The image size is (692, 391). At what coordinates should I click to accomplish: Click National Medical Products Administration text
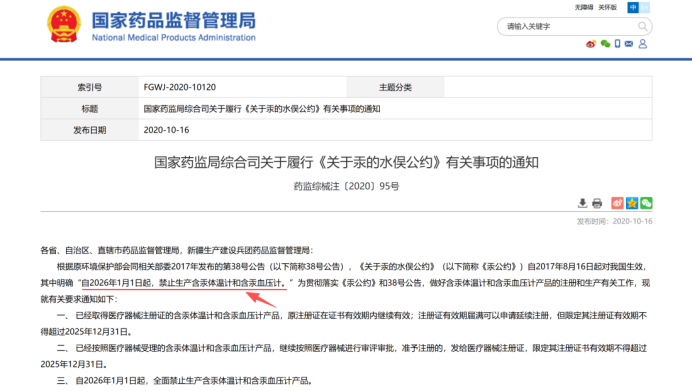[x=173, y=38]
